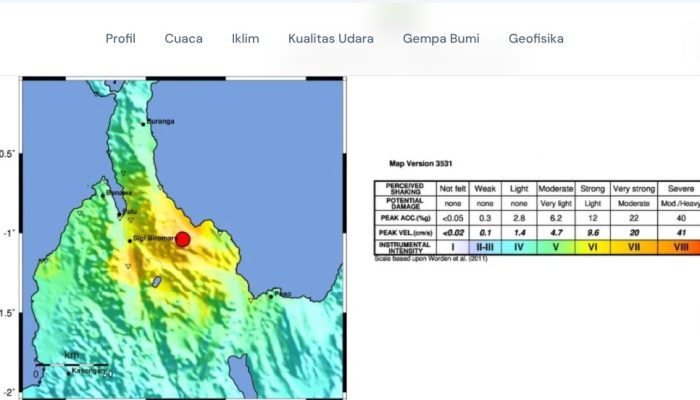The width and height of the screenshot is (700, 400).
Task: Click the 'Very strong' shaking cell
Action: [634, 189]
